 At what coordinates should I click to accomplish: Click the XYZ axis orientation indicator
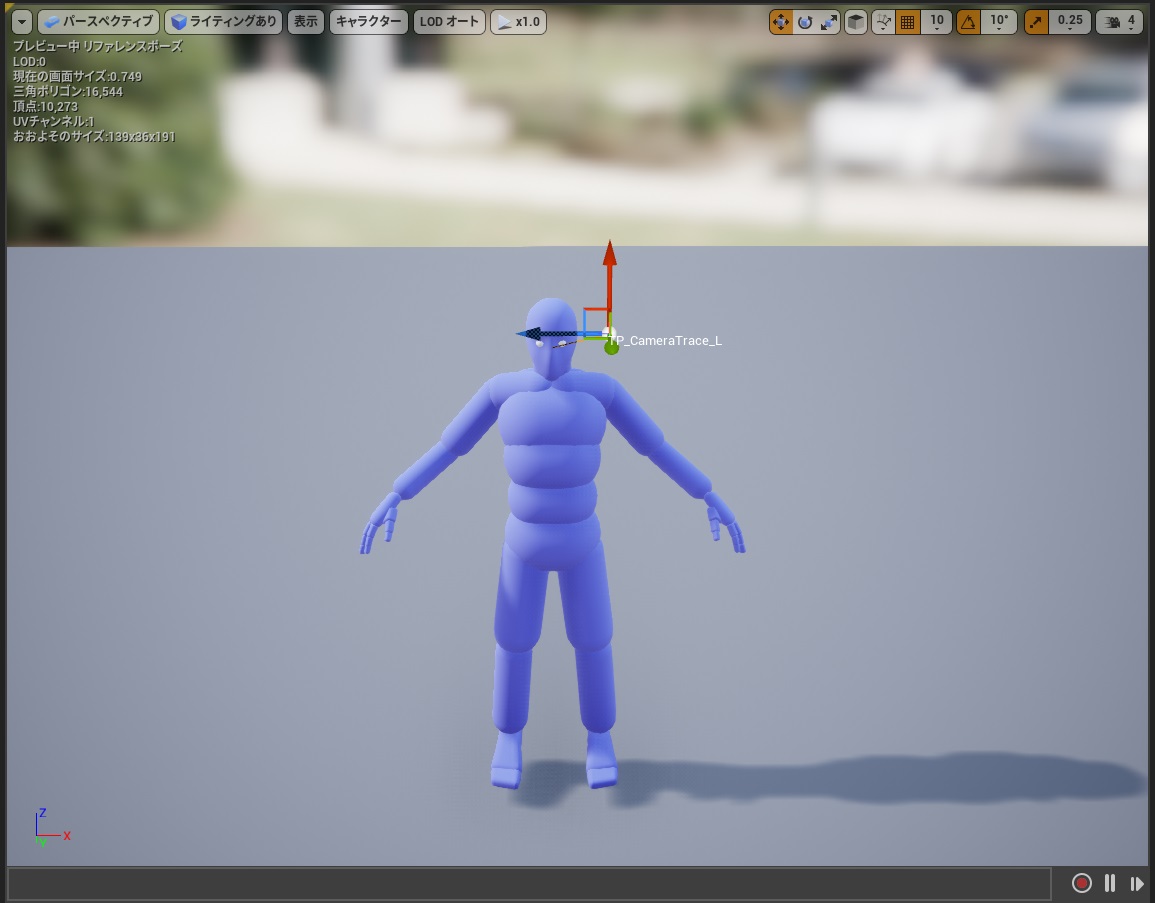(52, 827)
